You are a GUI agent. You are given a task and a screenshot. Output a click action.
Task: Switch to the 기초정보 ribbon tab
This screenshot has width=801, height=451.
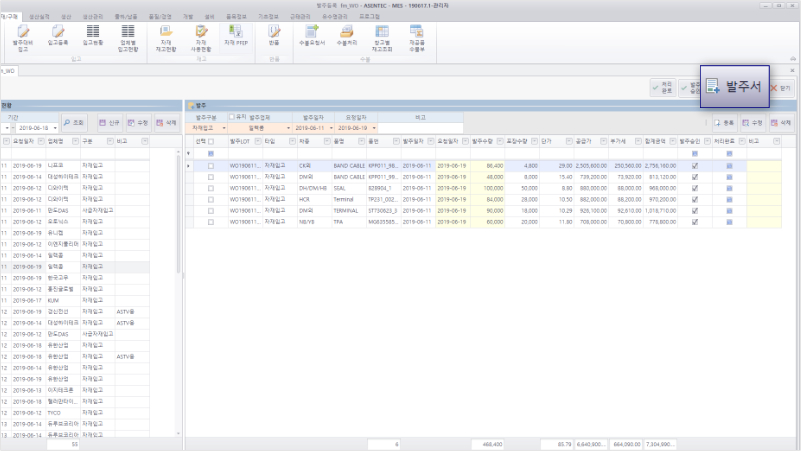268,17
